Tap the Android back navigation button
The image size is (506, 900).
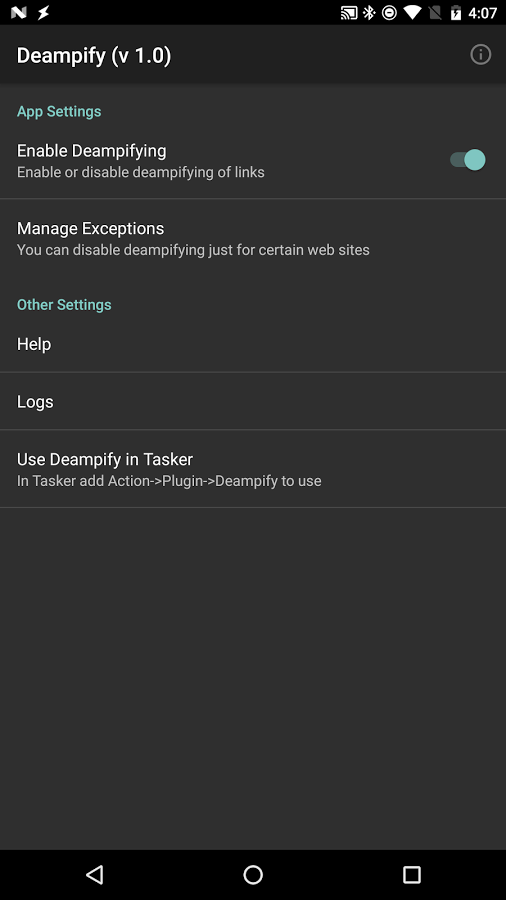(x=94, y=874)
